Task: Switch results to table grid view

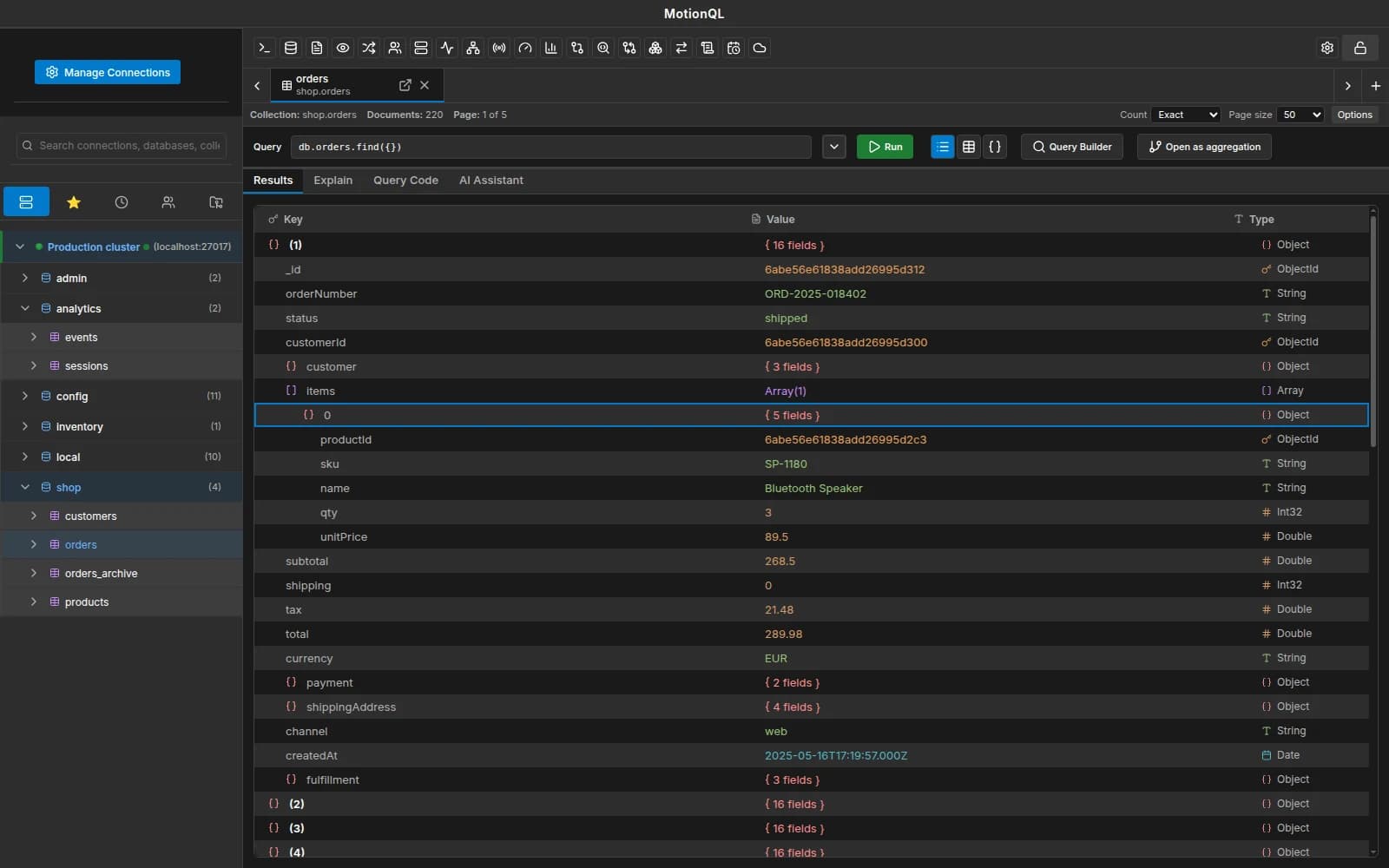Action: pyautogui.click(x=969, y=147)
